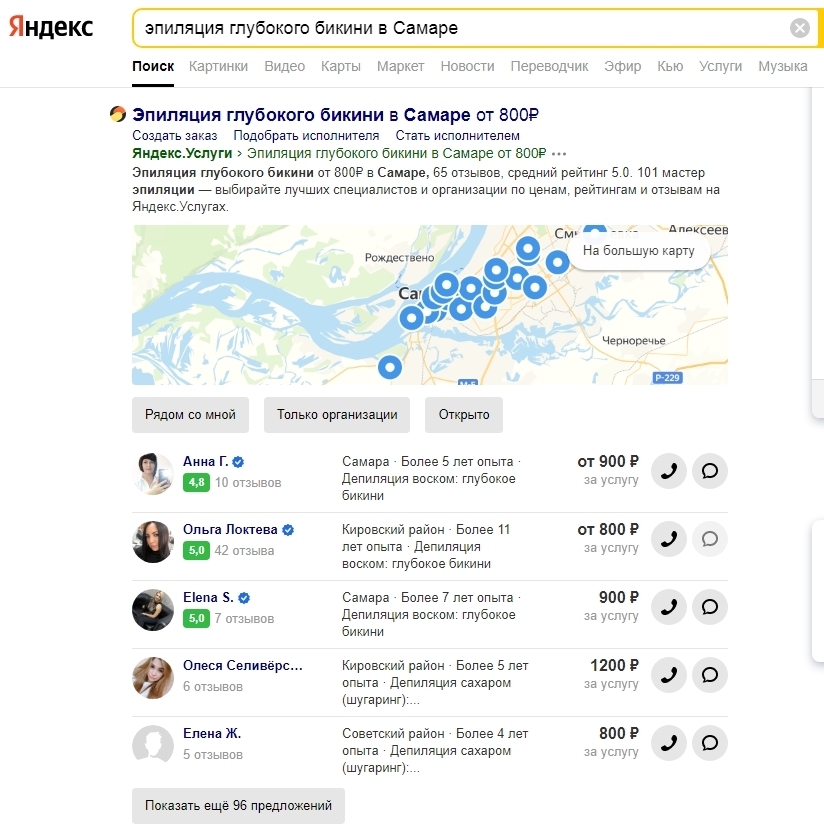The width and height of the screenshot is (824, 835).
Task: Open chat with Елена Ж.
Action: pyautogui.click(x=710, y=743)
